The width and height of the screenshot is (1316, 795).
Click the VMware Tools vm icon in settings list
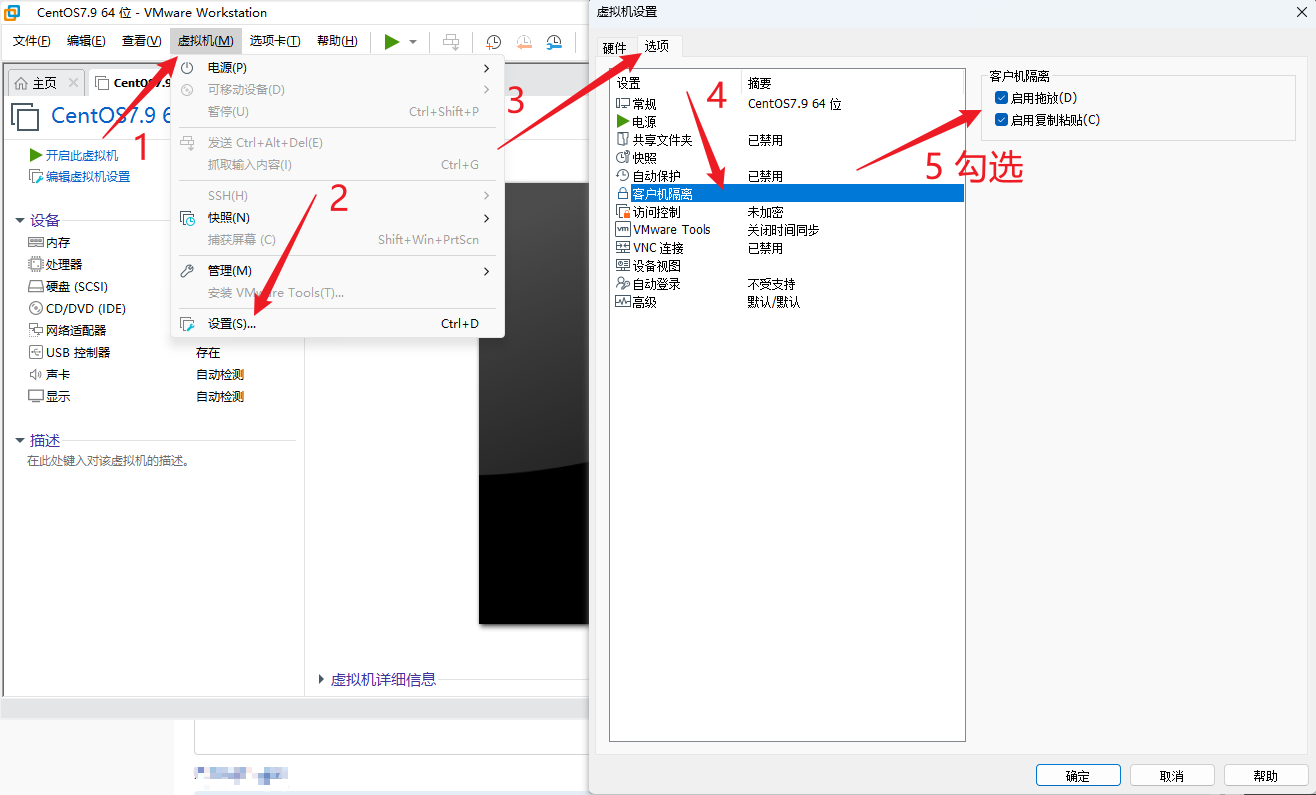623,230
